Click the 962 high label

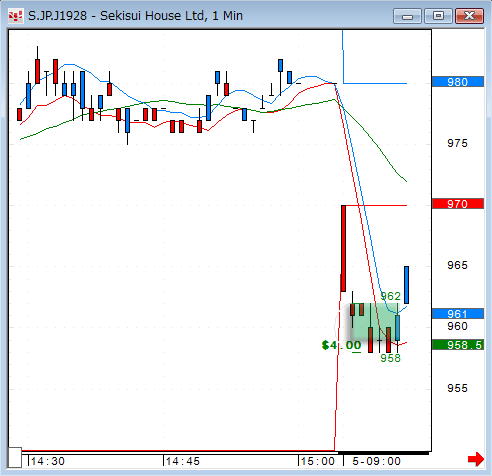[390, 296]
